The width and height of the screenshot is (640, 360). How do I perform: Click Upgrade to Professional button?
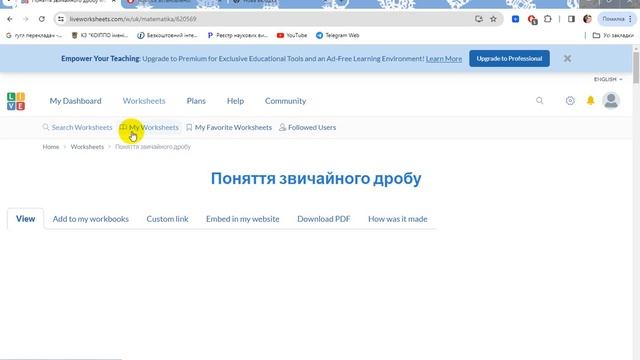tap(509, 58)
